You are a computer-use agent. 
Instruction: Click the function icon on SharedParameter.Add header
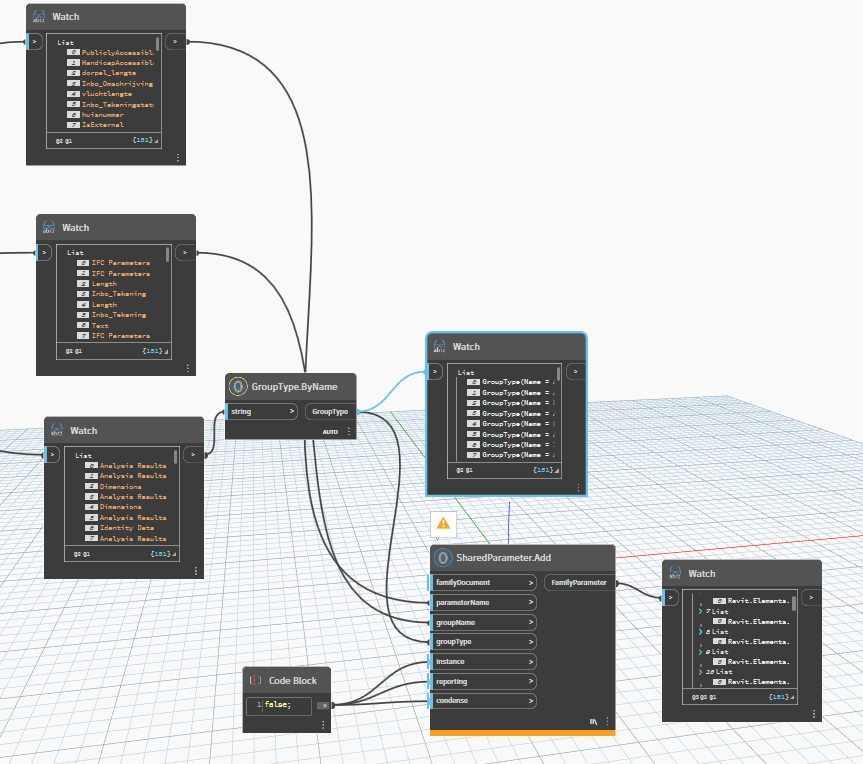(441, 558)
